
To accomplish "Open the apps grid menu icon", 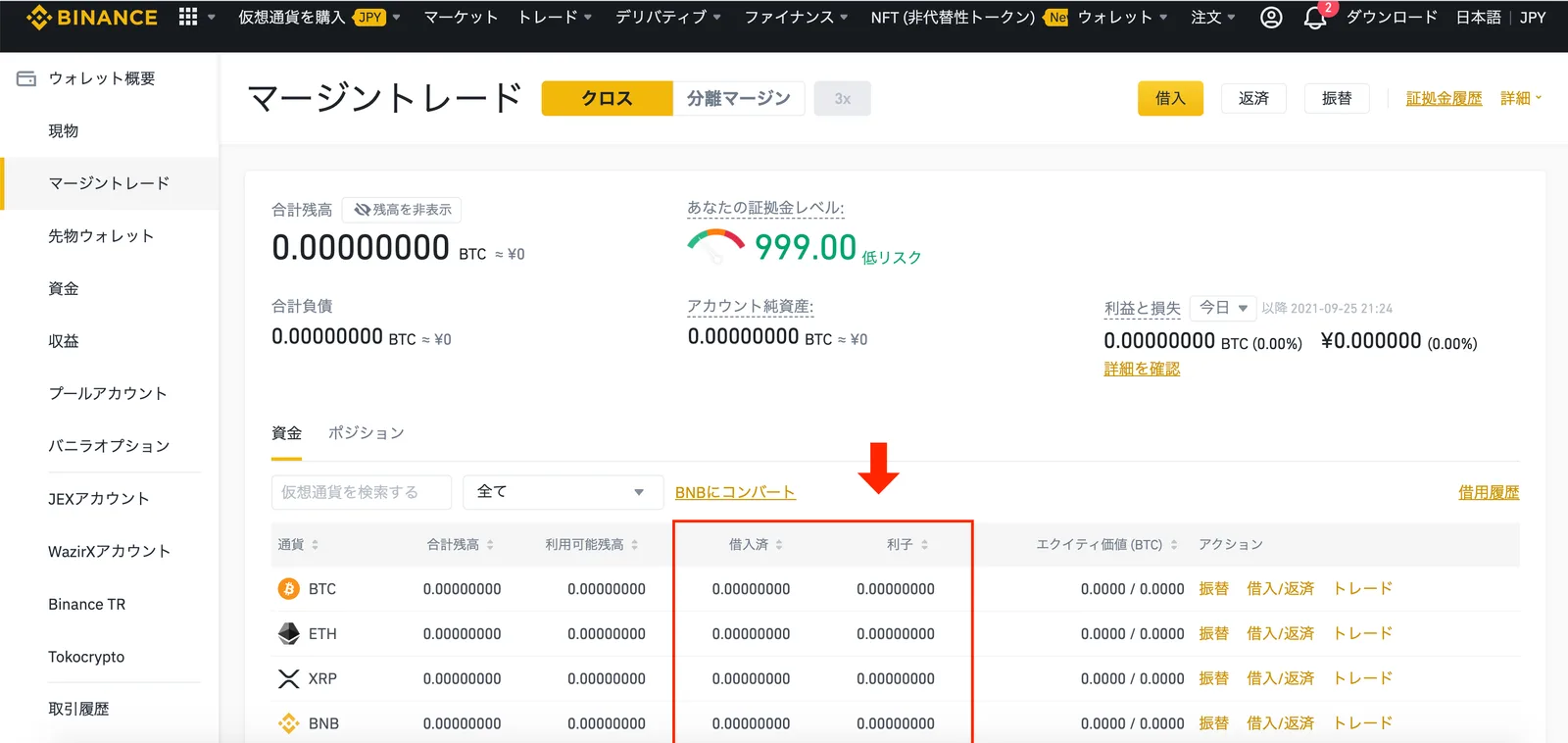I will pyautogui.click(x=188, y=17).
